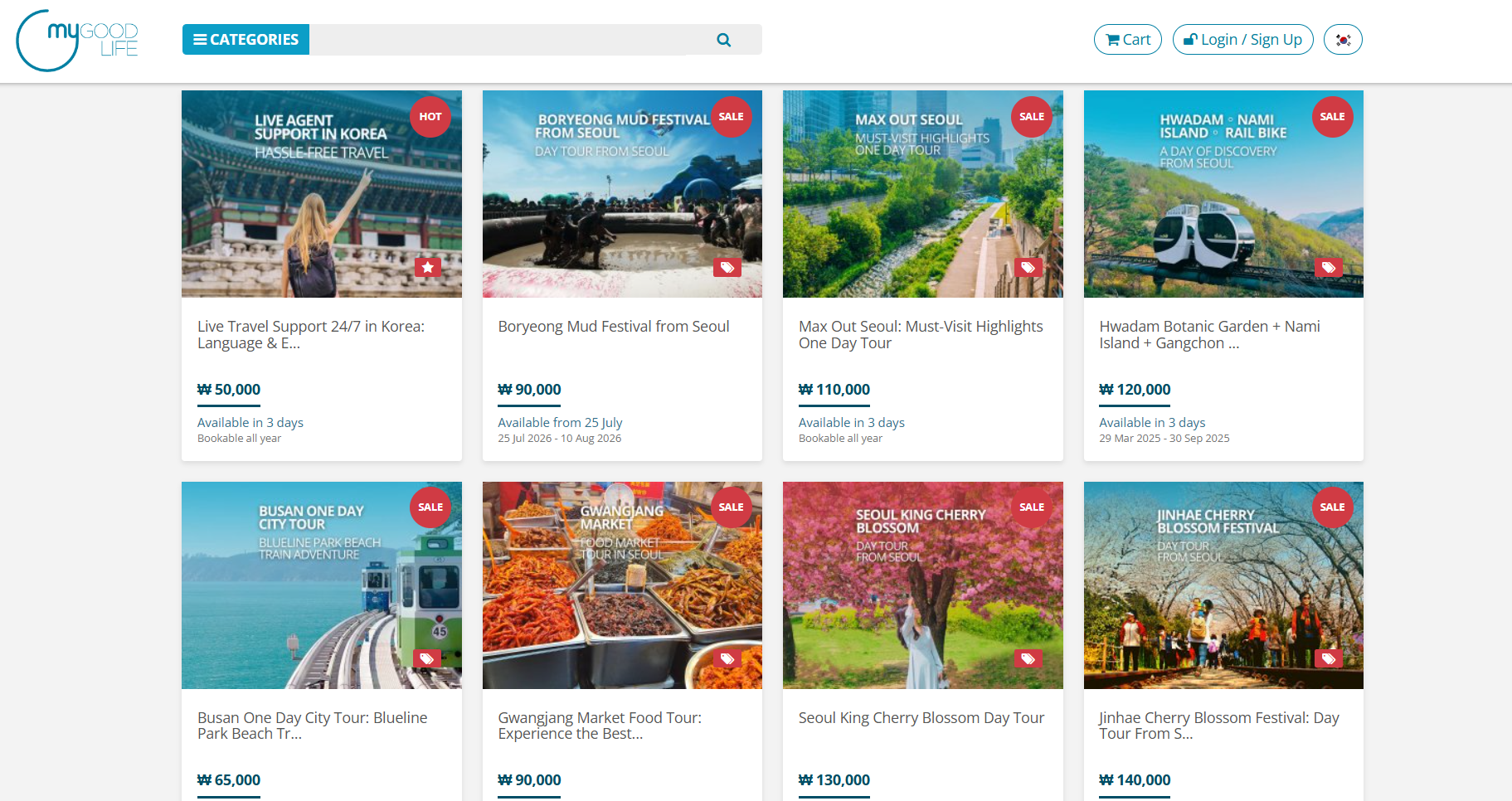The height and width of the screenshot is (801, 1512).
Task: Click the tag icon on Boryeong Mud Festival image
Action: pyautogui.click(x=727, y=267)
